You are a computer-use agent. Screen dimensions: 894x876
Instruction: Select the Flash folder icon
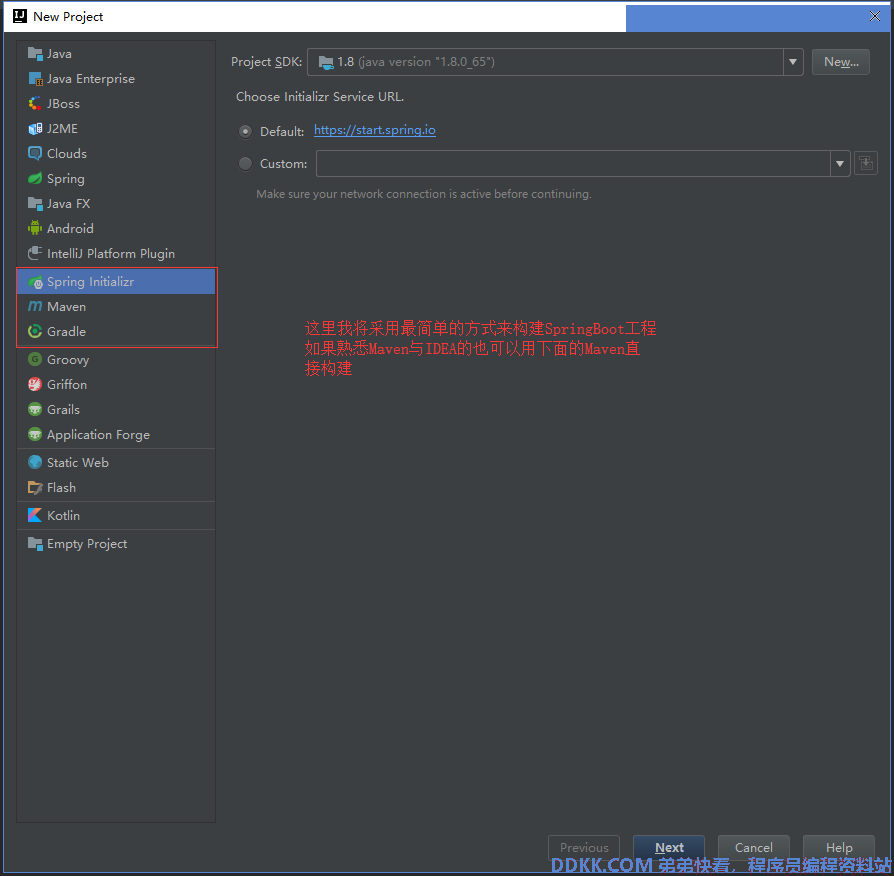point(35,488)
